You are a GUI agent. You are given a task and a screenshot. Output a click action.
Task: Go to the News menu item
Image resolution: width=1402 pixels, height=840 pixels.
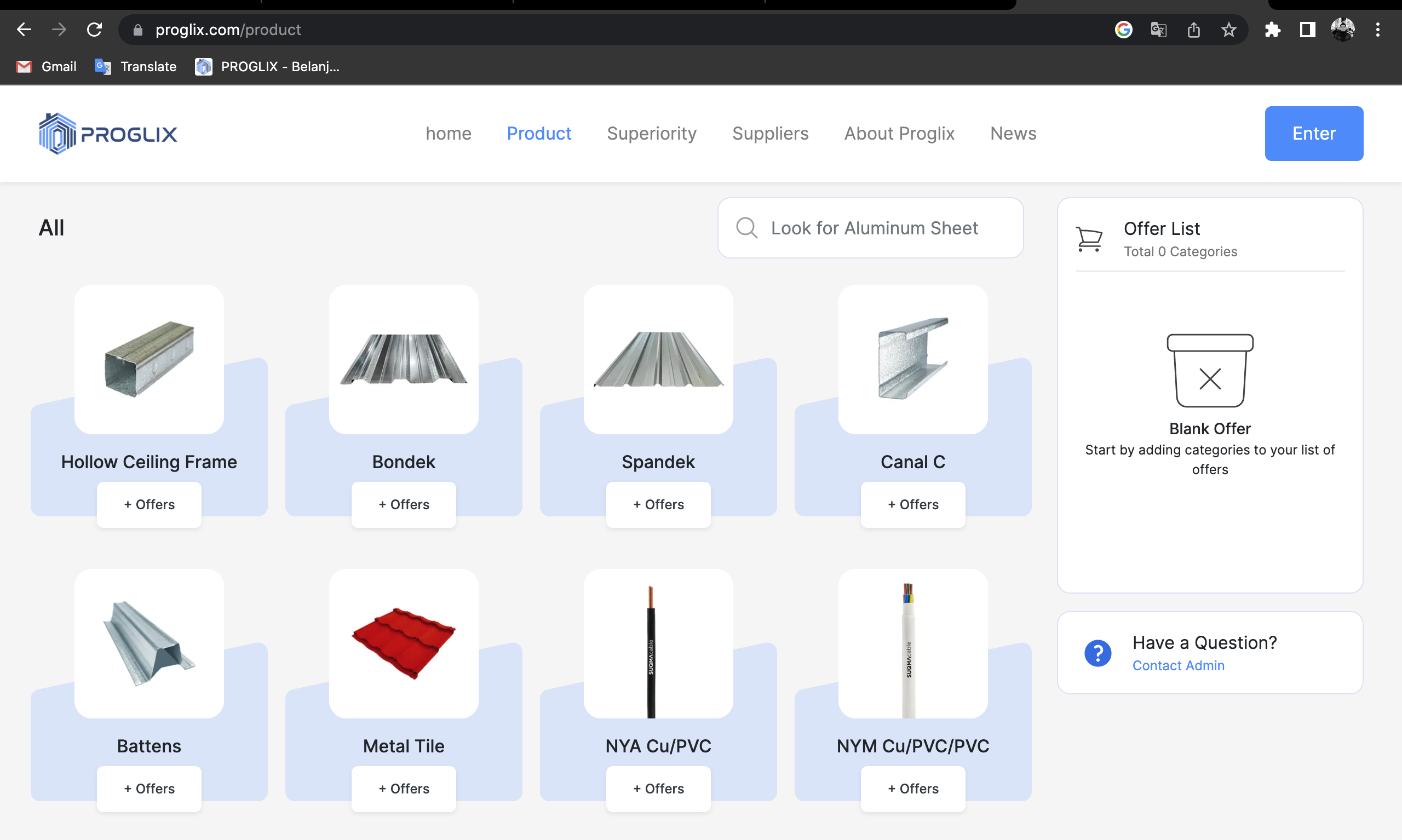point(1013,134)
